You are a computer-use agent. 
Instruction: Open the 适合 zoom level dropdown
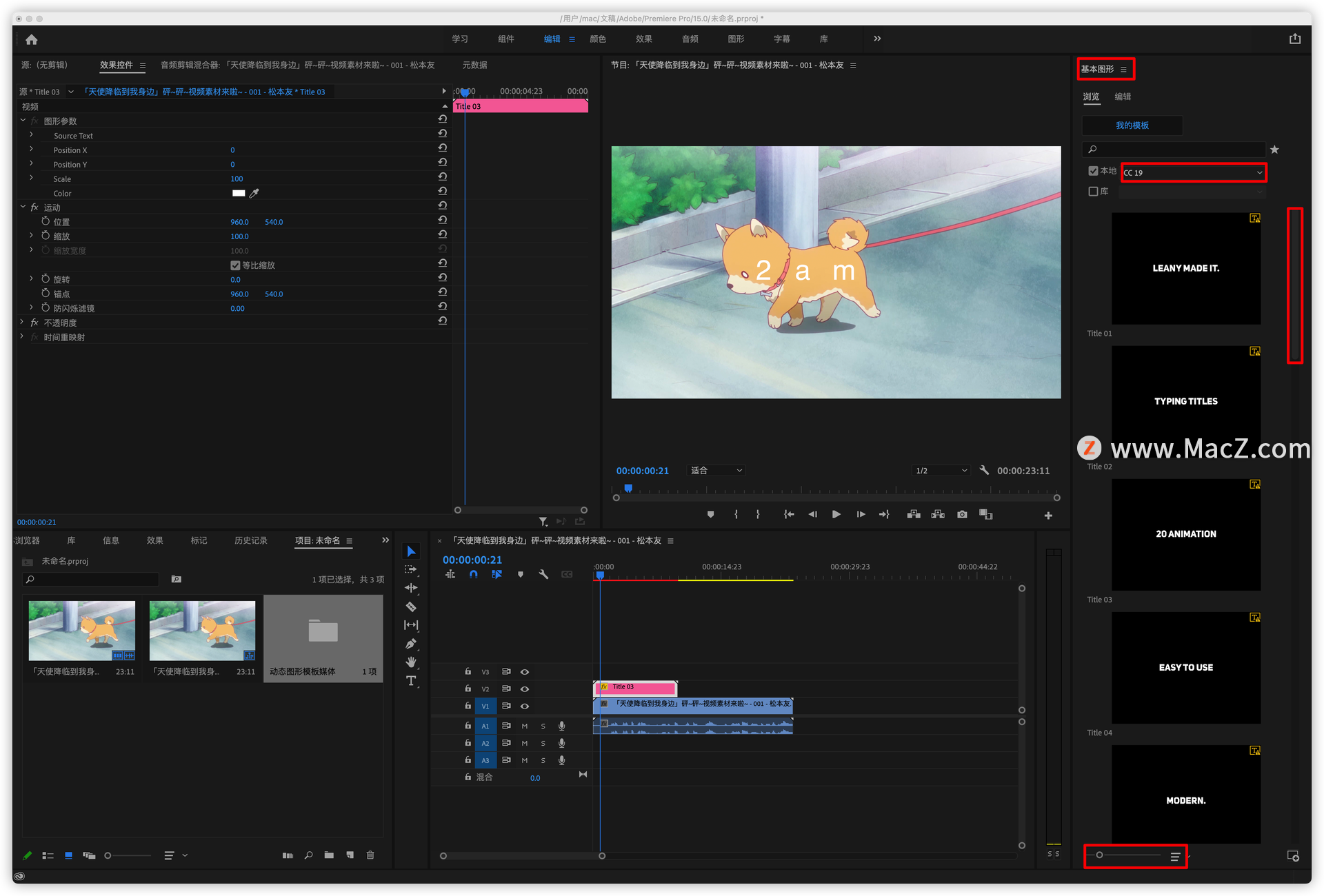[716, 471]
